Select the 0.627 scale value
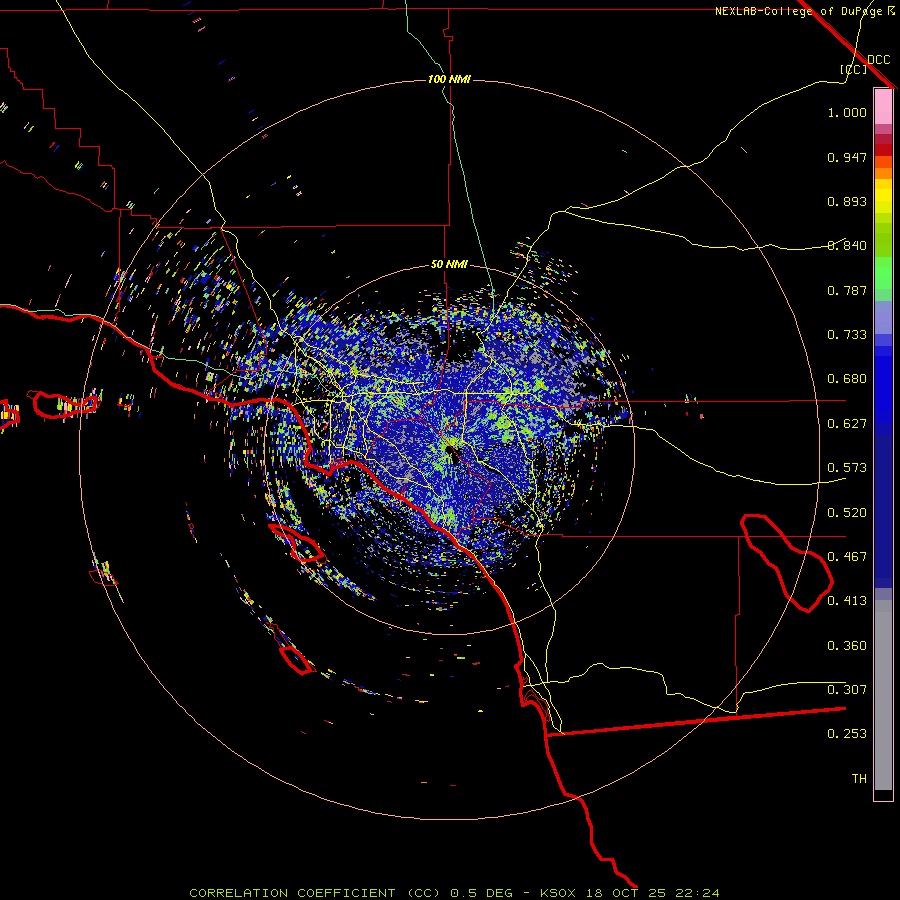Screen dimensions: 900x900 pyautogui.click(x=847, y=424)
